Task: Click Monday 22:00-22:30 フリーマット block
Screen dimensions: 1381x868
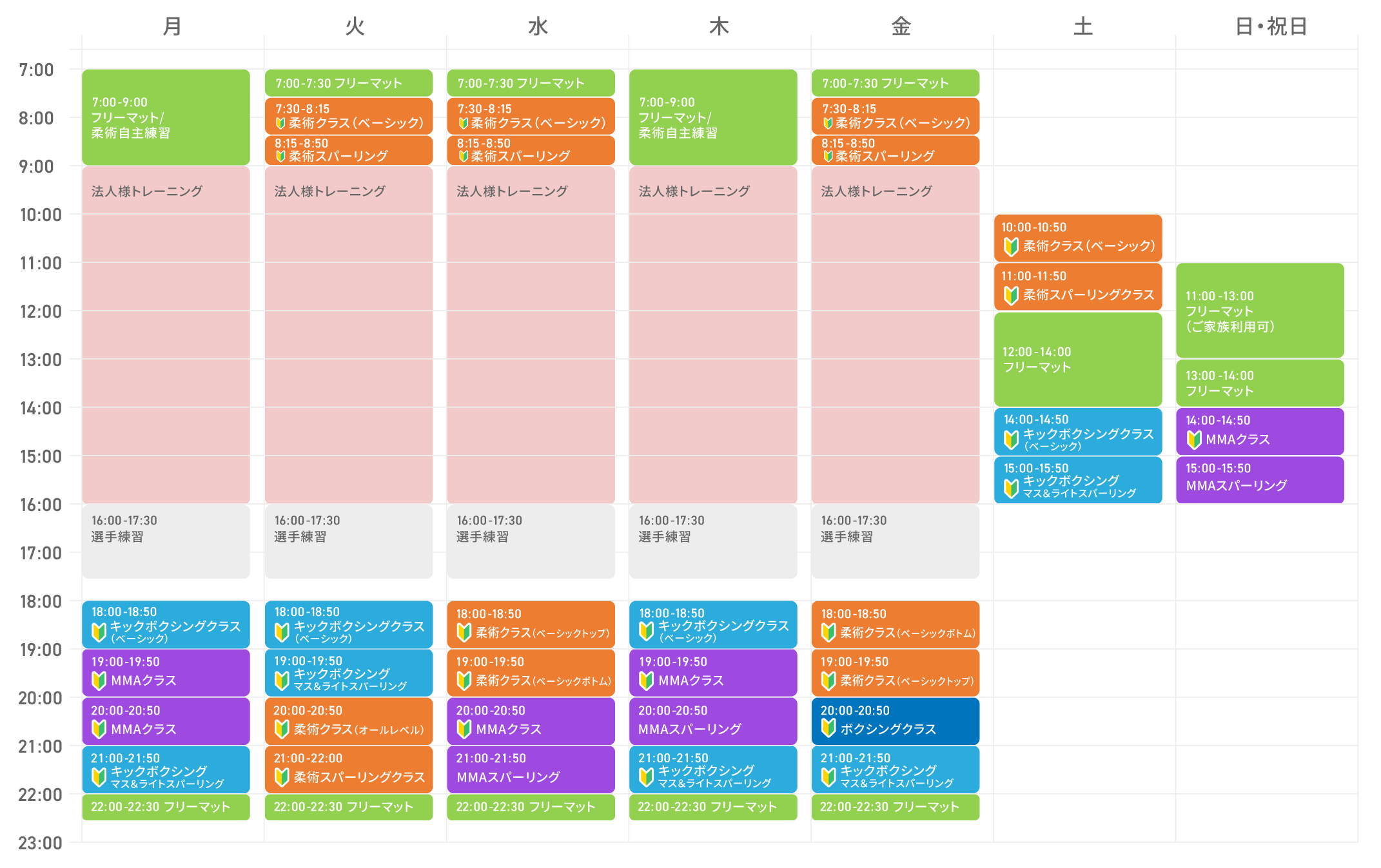Action: pos(166,807)
